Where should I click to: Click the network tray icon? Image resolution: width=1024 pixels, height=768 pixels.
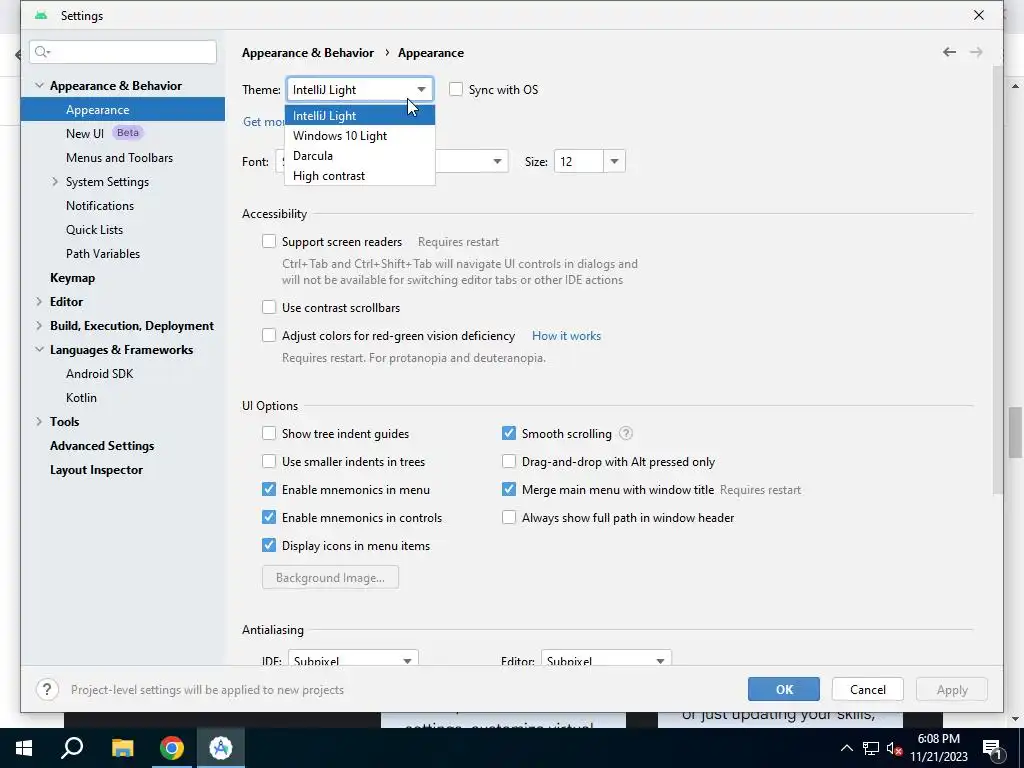click(x=871, y=748)
